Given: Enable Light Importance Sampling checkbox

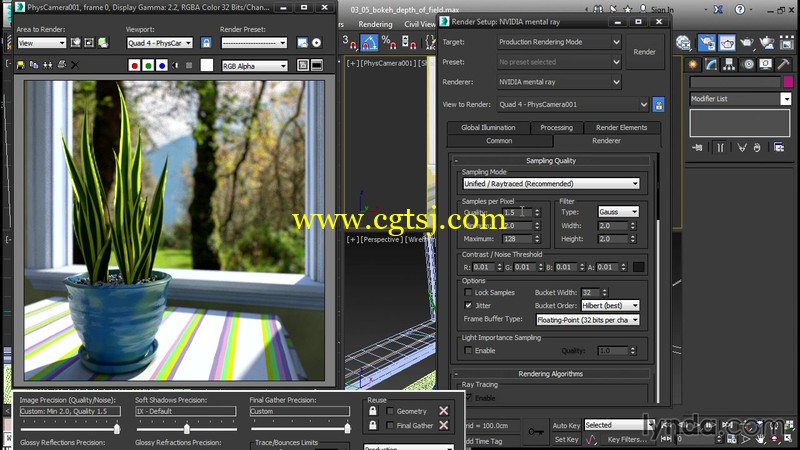Looking at the screenshot, I should point(468,351).
